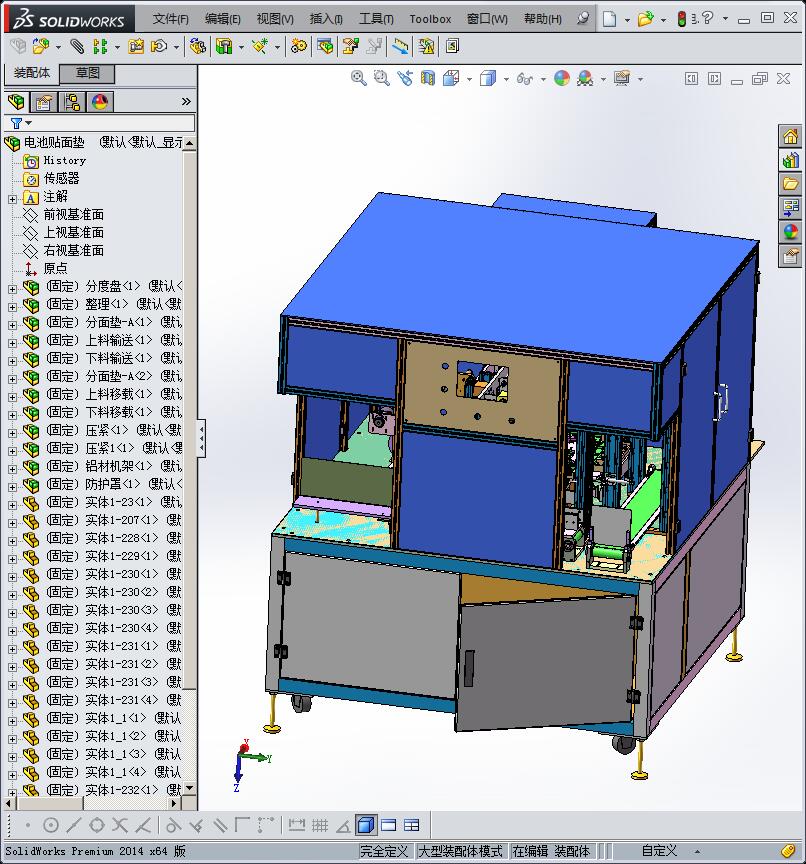
Task: Open the display style dropdown arrow
Action: [x=506, y=79]
